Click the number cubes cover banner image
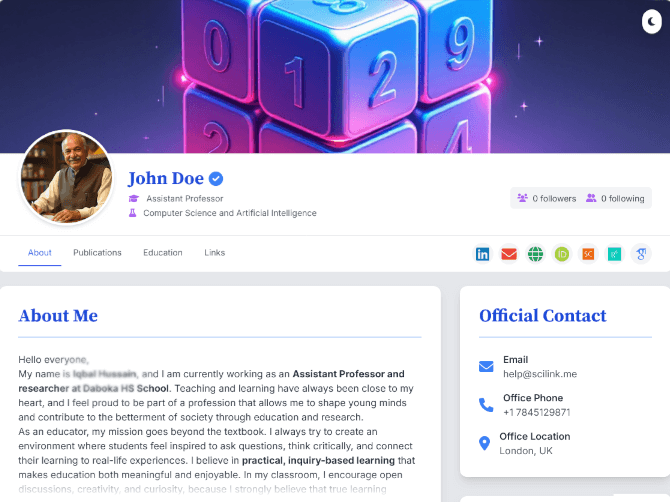The width and height of the screenshot is (670, 502). click(x=335, y=76)
